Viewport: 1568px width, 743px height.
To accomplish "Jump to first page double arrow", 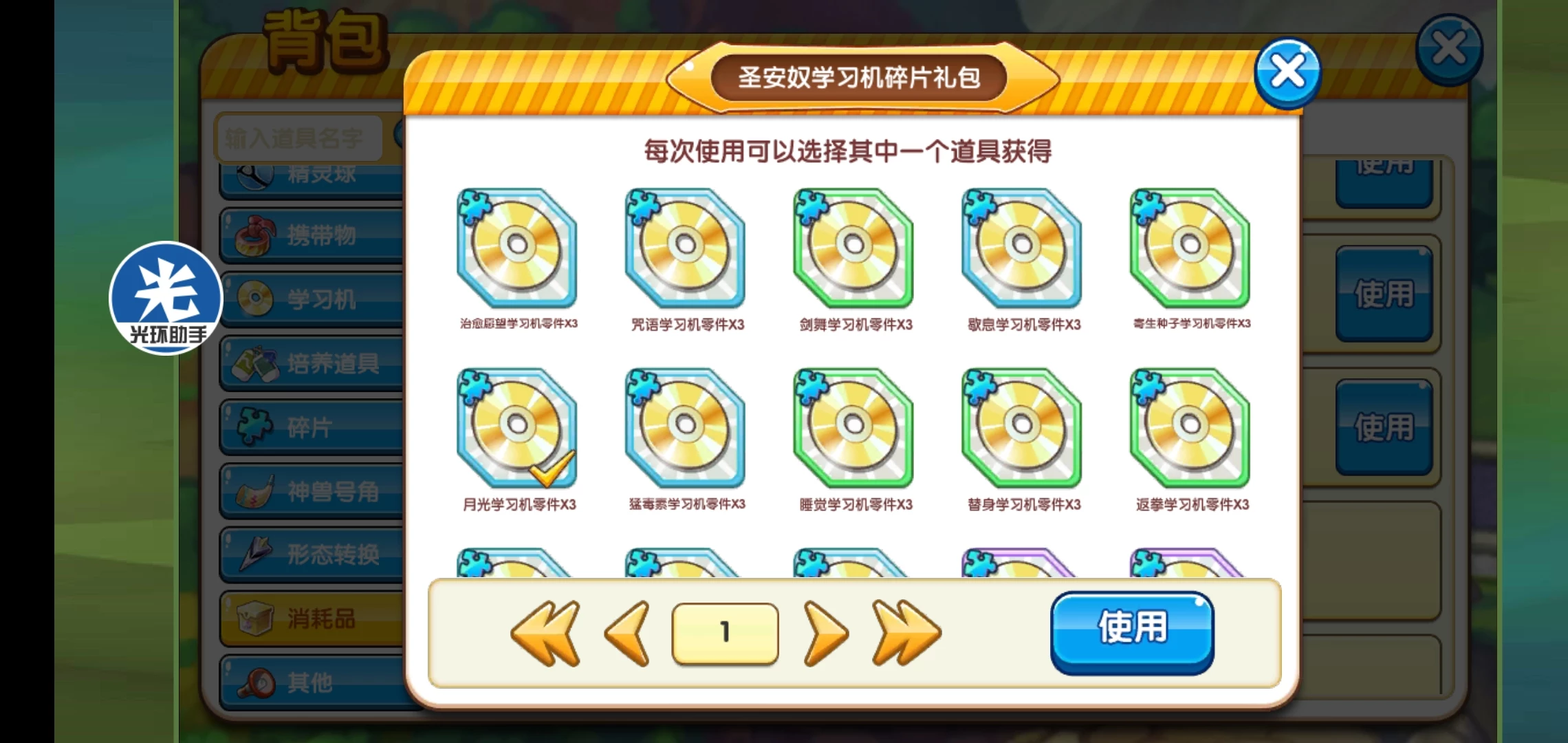I will pyautogui.click(x=546, y=633).
